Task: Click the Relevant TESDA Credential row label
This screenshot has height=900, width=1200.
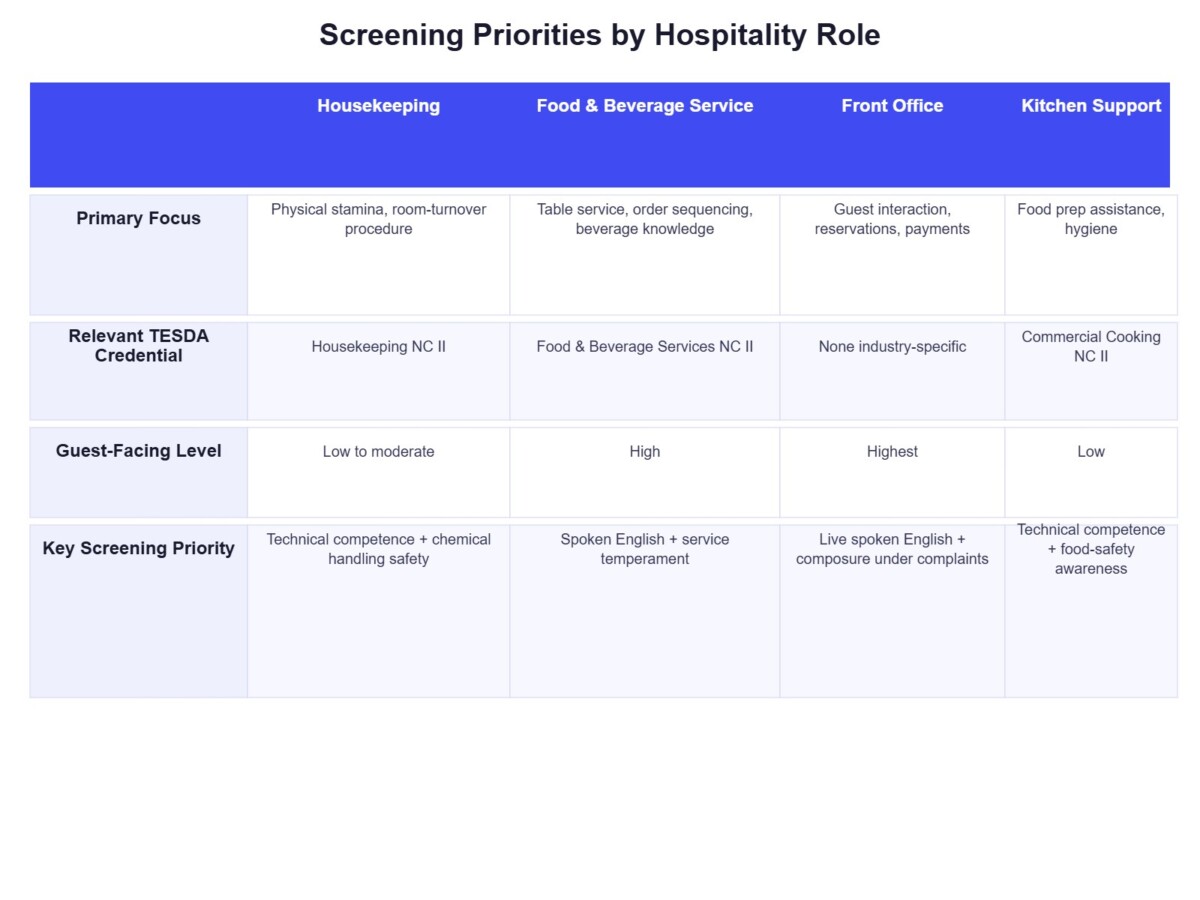Action: pyautogui.click(x=139, y=371)
